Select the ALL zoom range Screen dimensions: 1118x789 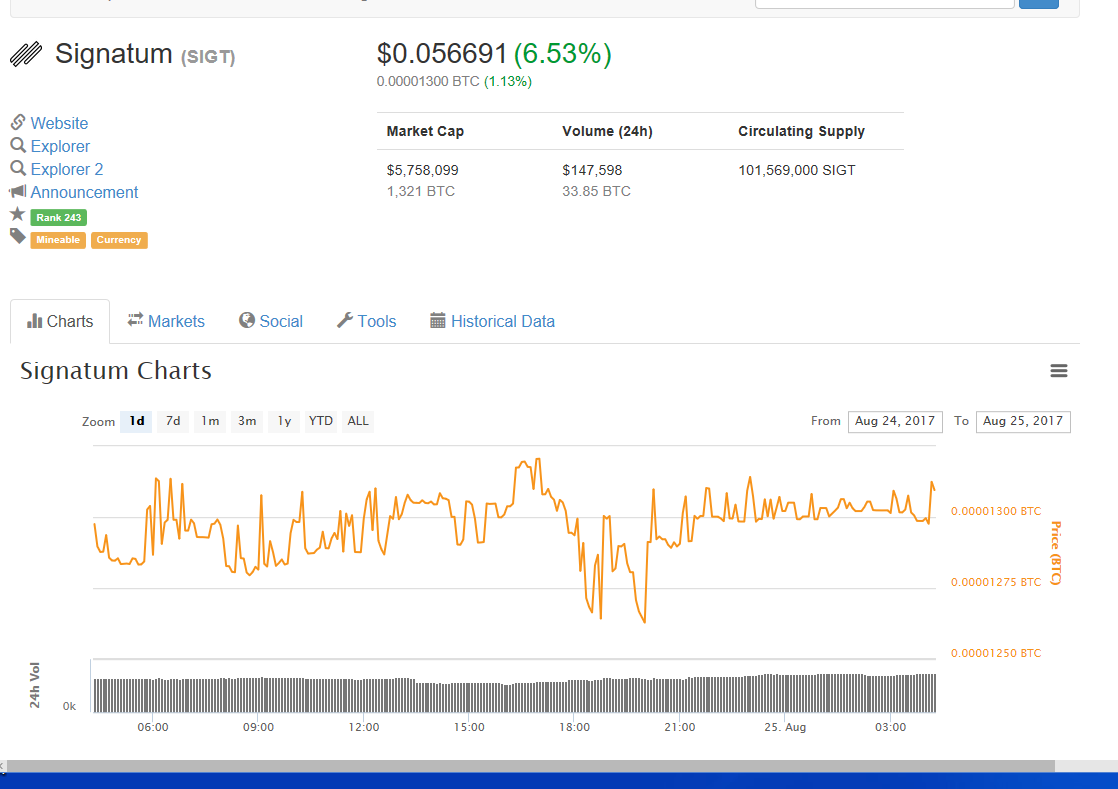tap(358, 421)
